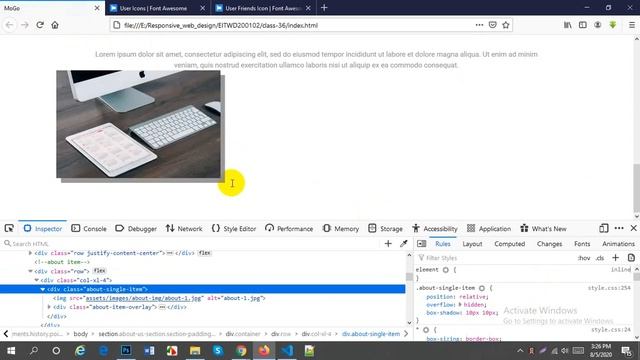Screen dimensions: 640x360
Task: Open the What's New panel
Action: click(x=543, y=229)
